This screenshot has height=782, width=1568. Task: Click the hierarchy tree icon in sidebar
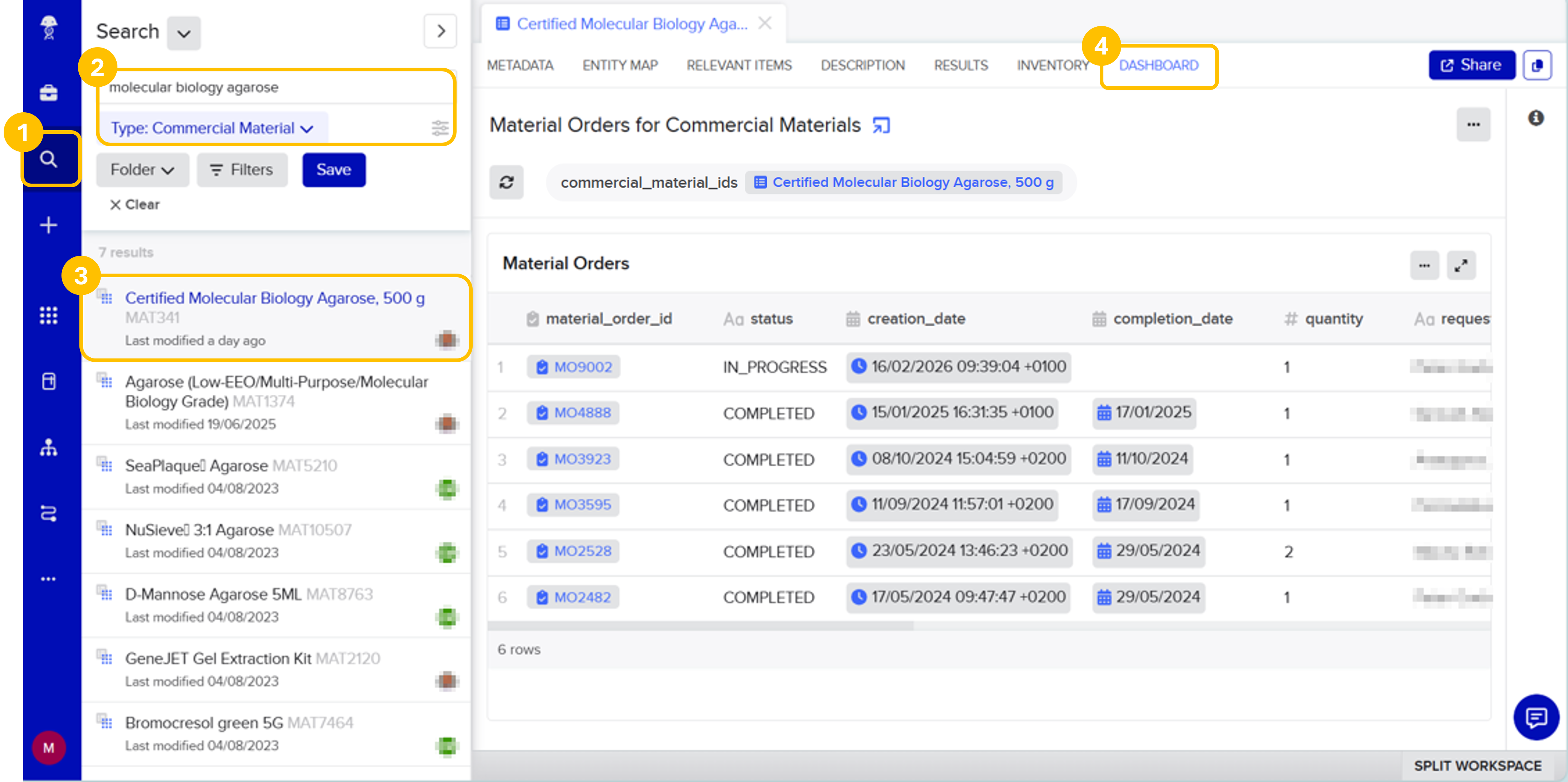click(49, 448)
